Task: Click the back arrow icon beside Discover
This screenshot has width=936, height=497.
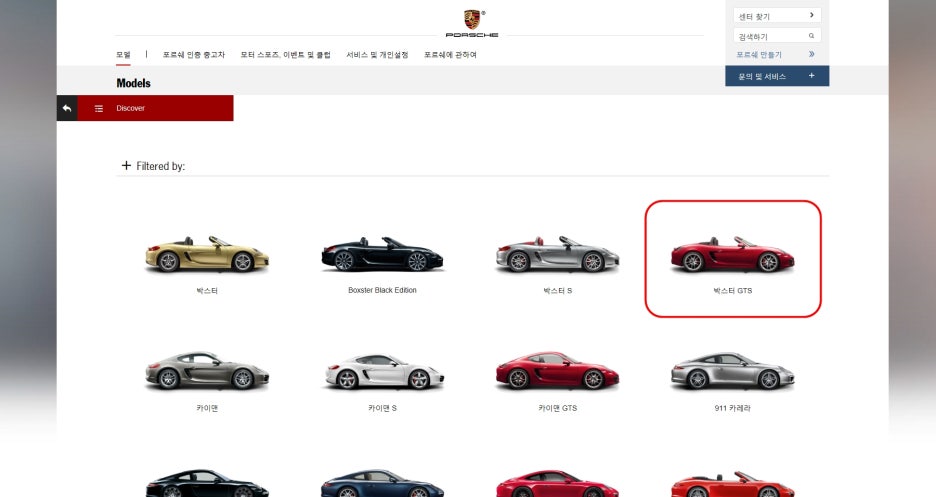Action: (x=67, y=108)
